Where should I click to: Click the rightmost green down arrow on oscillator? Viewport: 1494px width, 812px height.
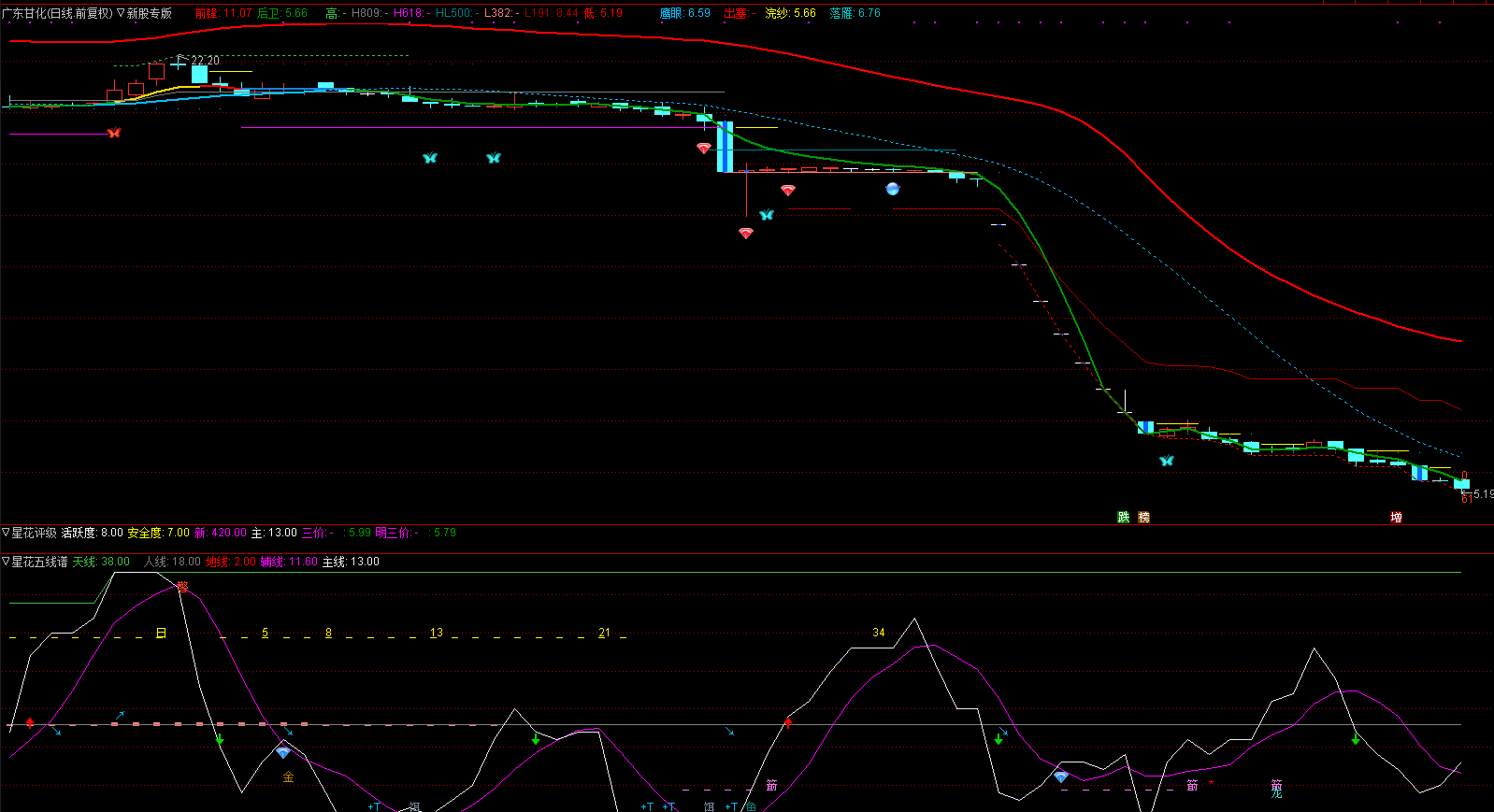click(x=1356, y=740)
